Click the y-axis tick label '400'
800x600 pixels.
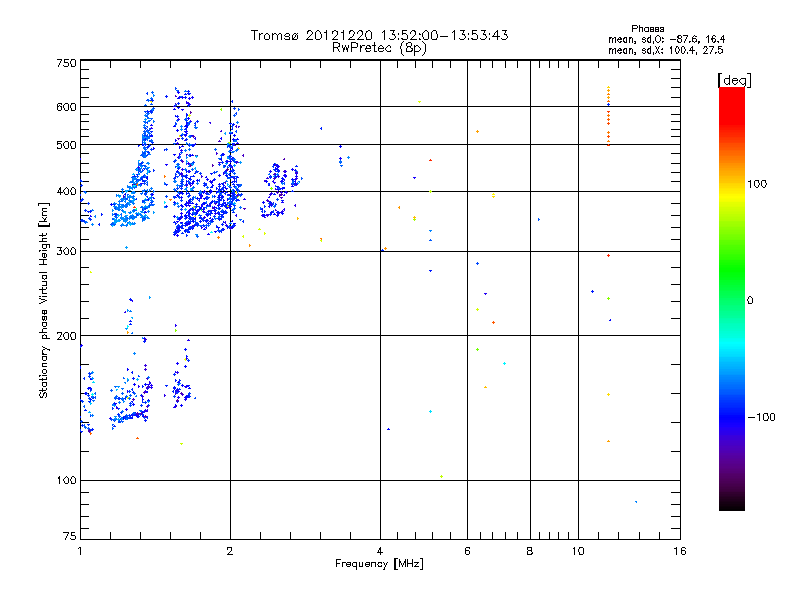[x=67, y=191]
